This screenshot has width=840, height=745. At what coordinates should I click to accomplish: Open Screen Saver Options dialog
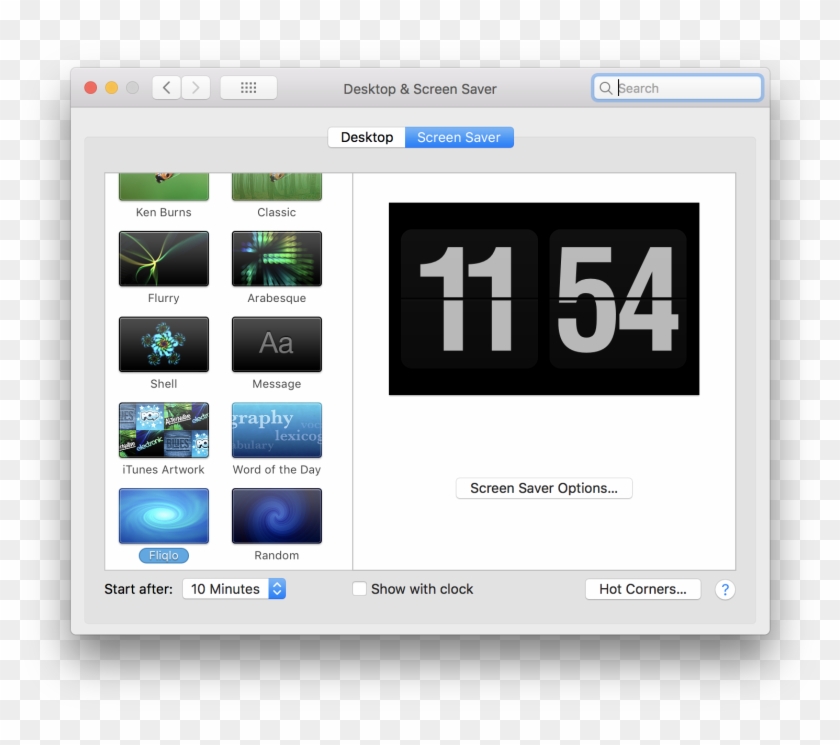tap(544, 488)
